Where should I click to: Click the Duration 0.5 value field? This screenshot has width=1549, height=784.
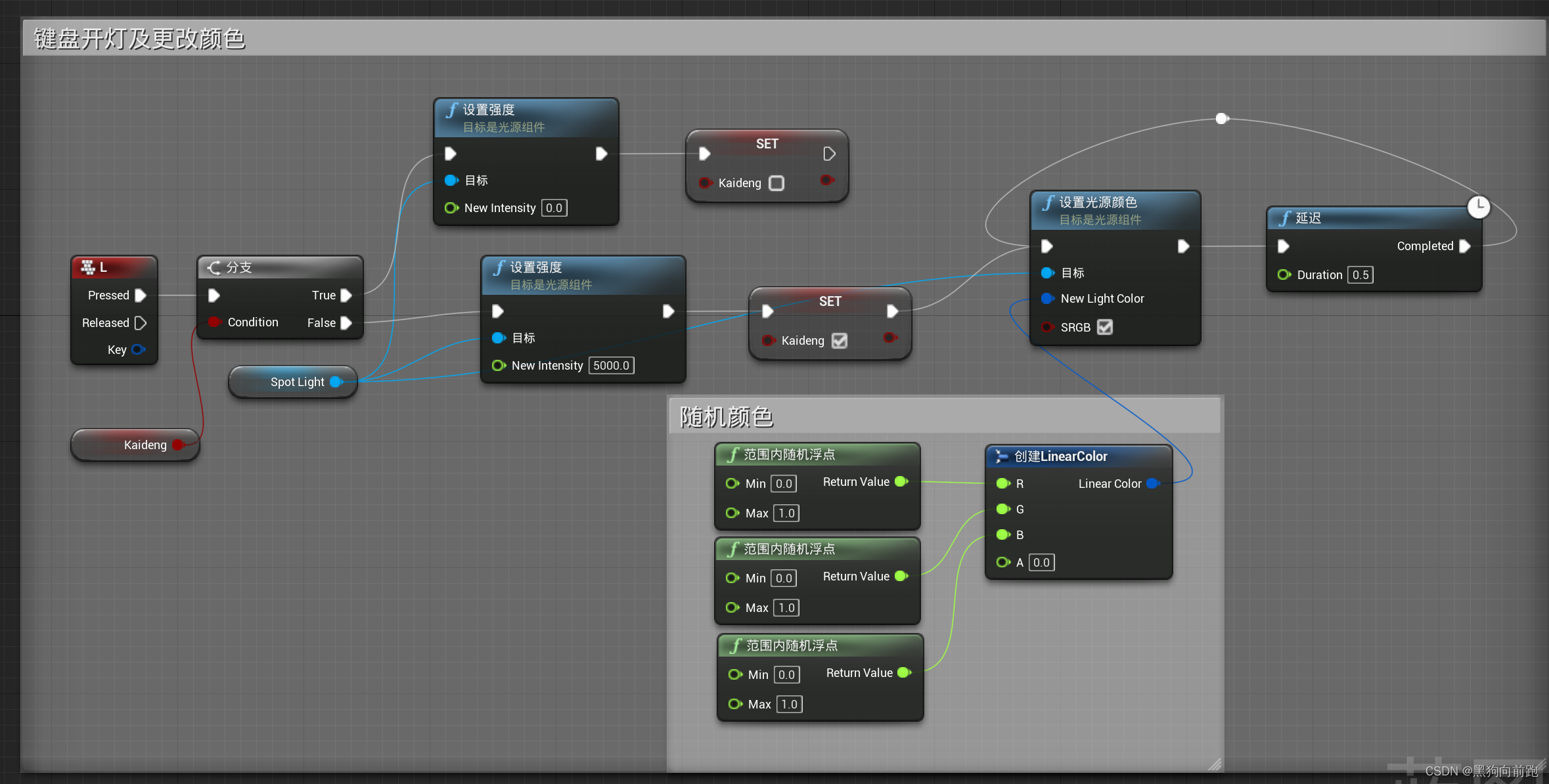click(1360, 275)
